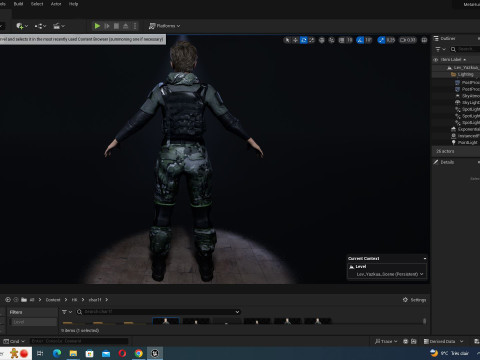Choose the Select objects cursor tool
This screenshot has width=480, height=360.
[x=287, y=40]
